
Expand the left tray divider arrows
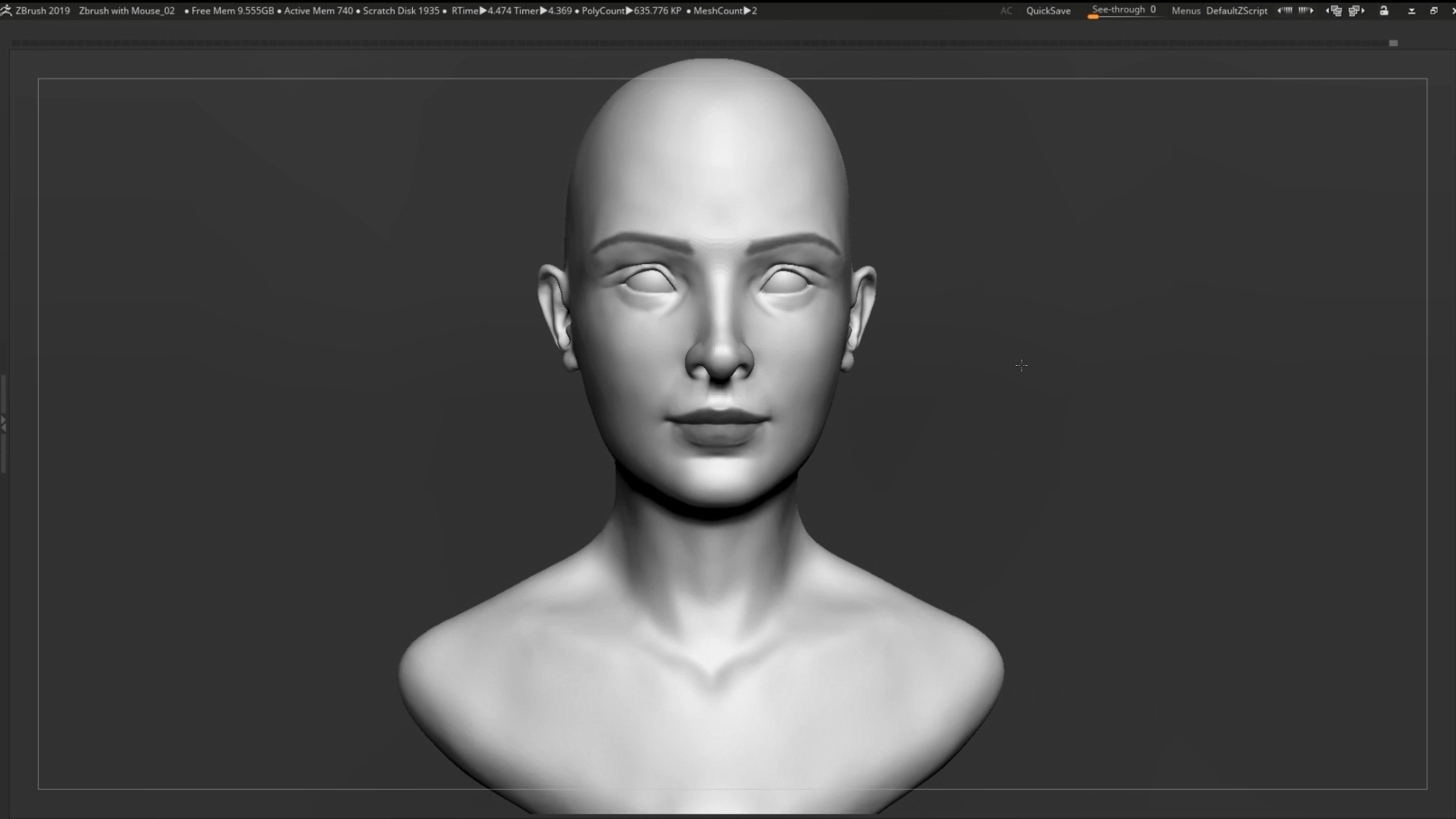[x=4, y=423]
